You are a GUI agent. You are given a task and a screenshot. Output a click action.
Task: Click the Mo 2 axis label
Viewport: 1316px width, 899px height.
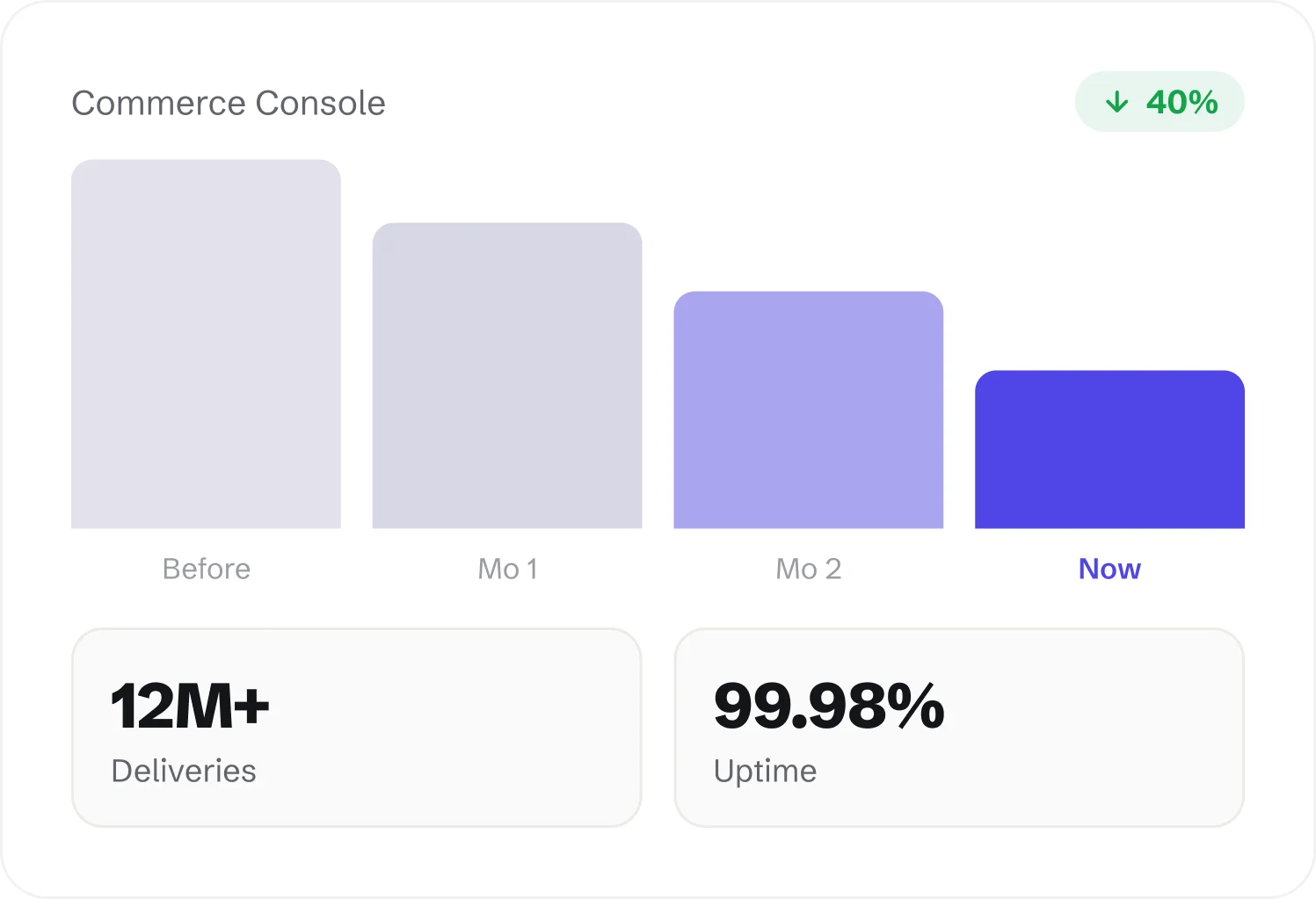(809, 569)
